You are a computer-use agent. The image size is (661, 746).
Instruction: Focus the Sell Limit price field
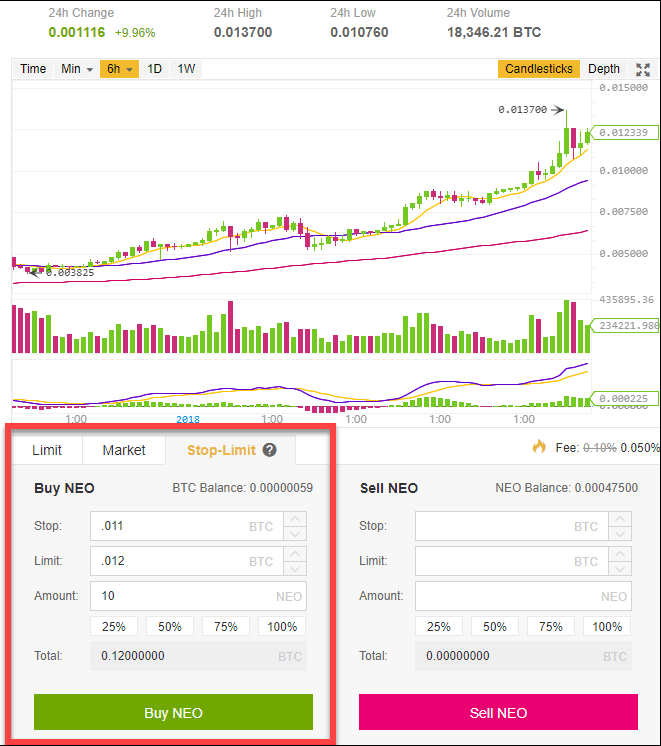coord(512,561)
